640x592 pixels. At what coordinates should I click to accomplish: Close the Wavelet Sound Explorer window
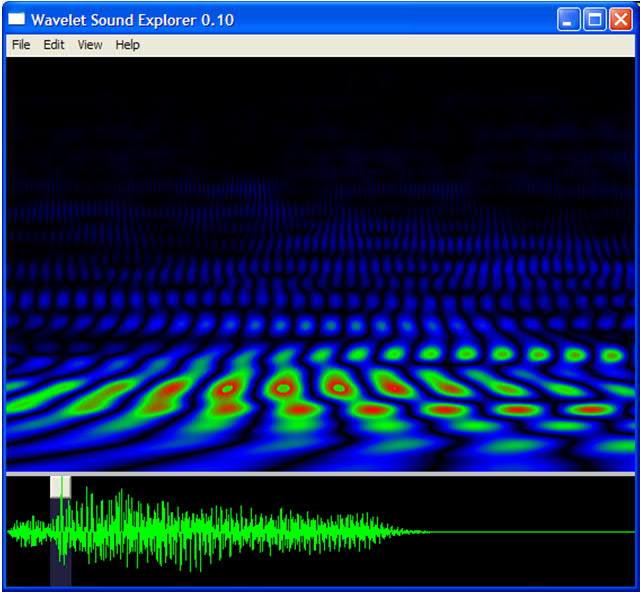tap(620, 19)
